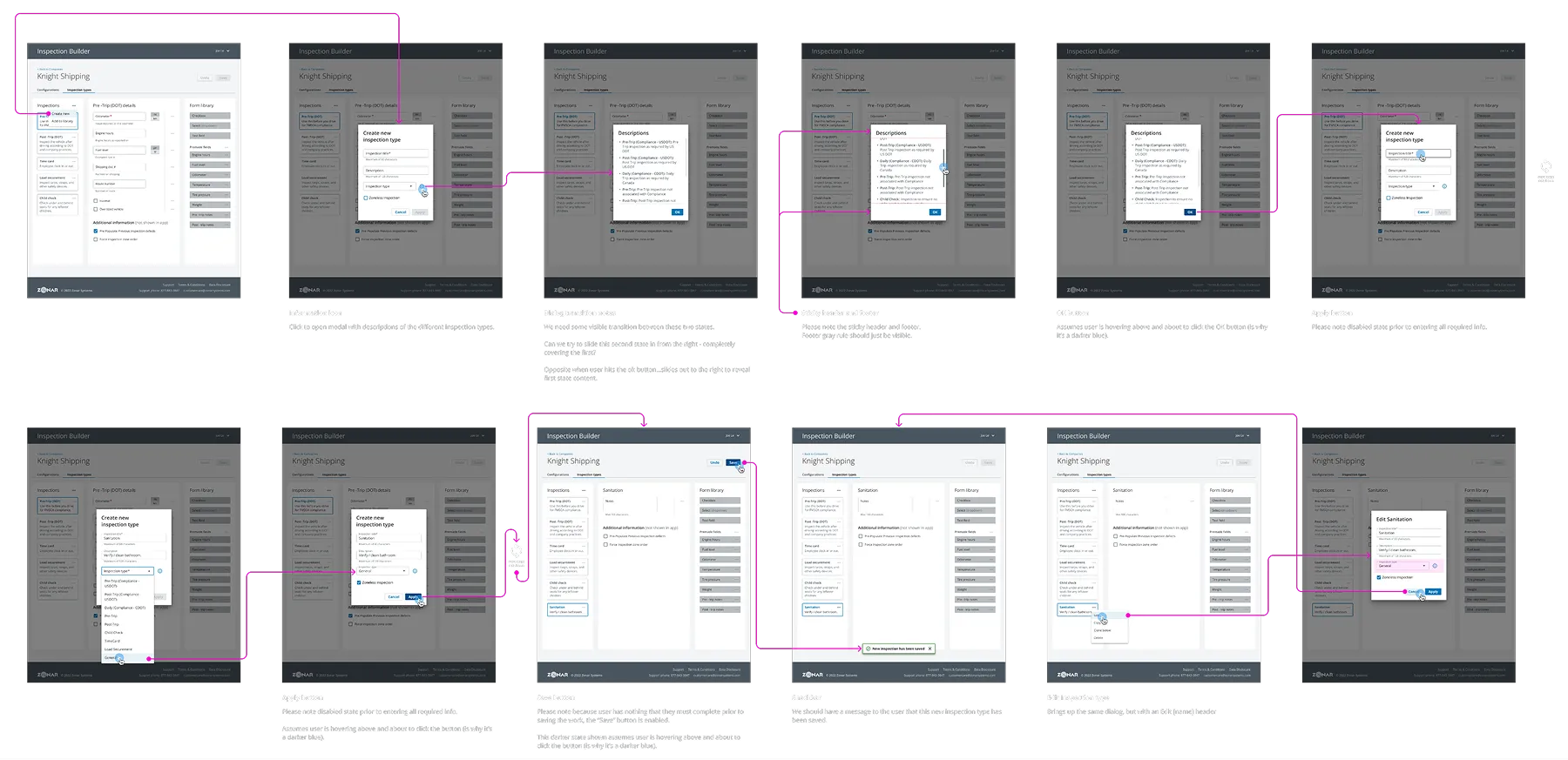Click Zonar logo in undimmed Pre-Trip screen footer
Image resolution: width=1568 pixels, height=760 pixels.
pyautogui.click(x=48, y=290)
